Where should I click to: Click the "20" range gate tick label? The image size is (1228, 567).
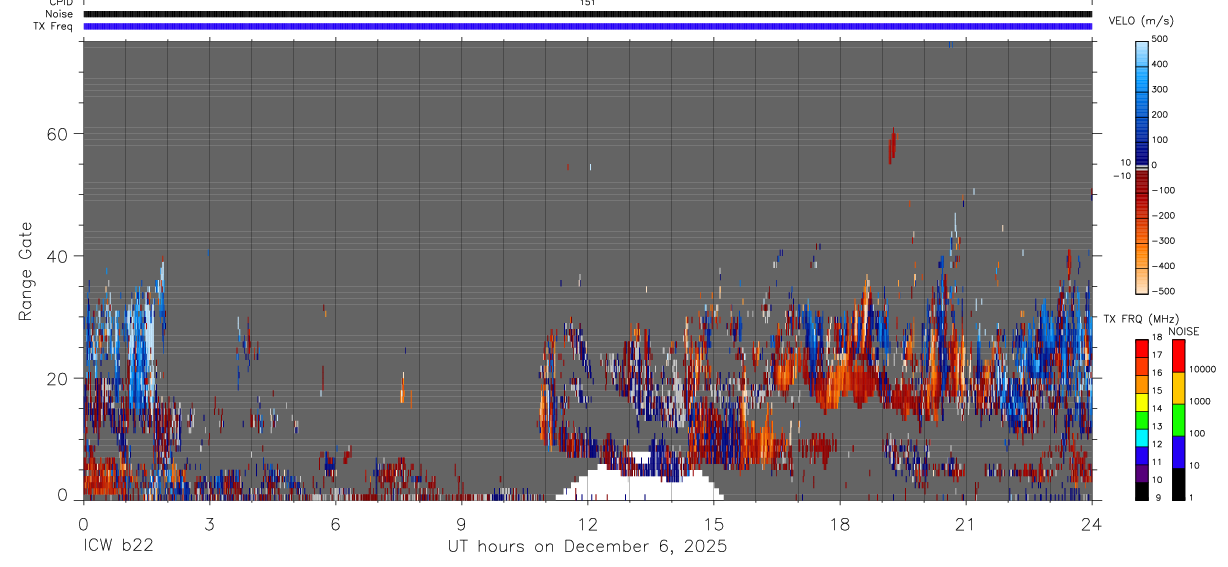[x=55, y=378]
